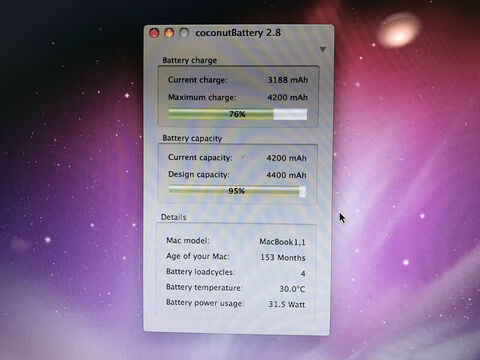
Task: Select the Details heading
Action: point(173,217)
